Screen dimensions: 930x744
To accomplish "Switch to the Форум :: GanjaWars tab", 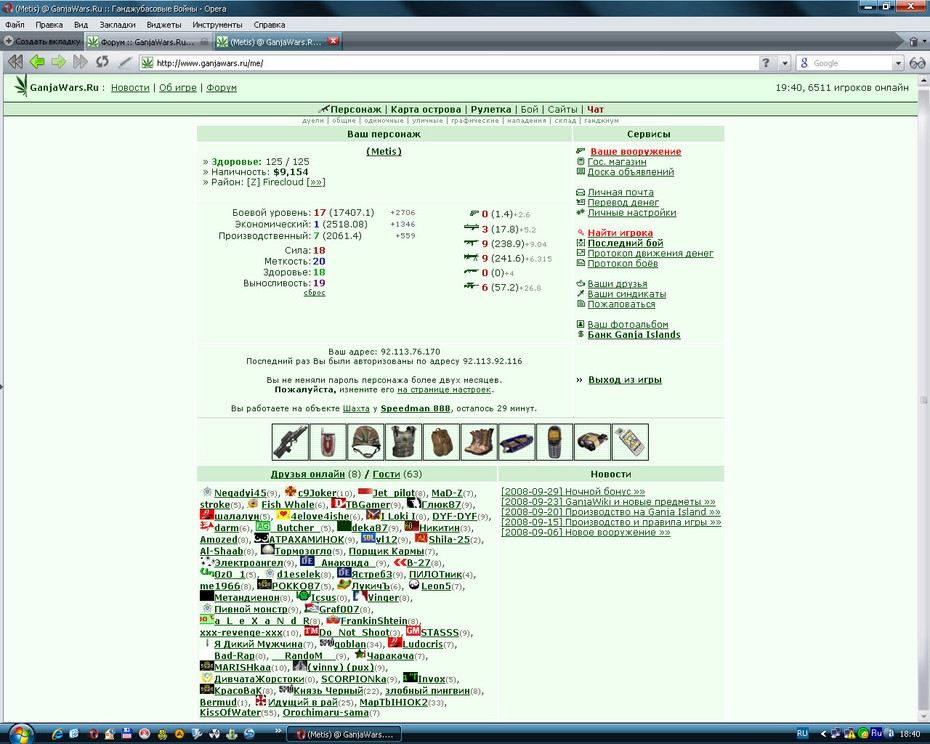I will (x=147, y=42).
